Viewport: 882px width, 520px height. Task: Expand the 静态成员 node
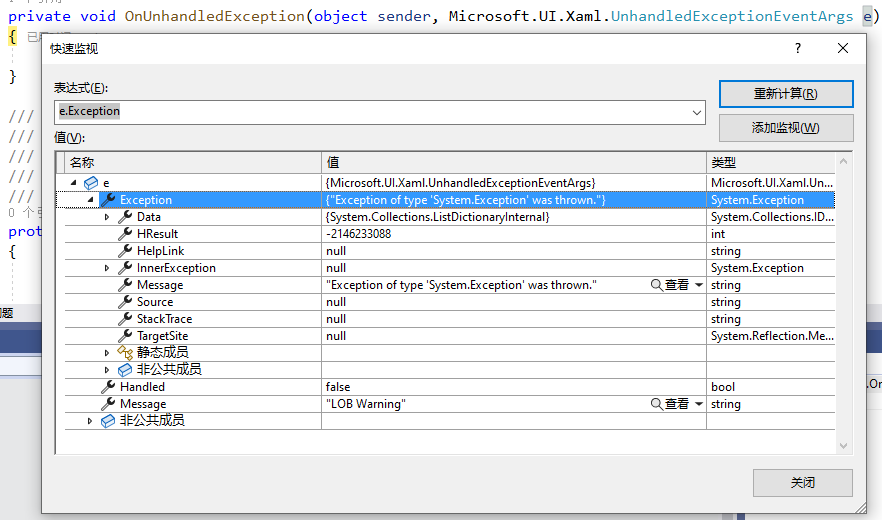107,353
